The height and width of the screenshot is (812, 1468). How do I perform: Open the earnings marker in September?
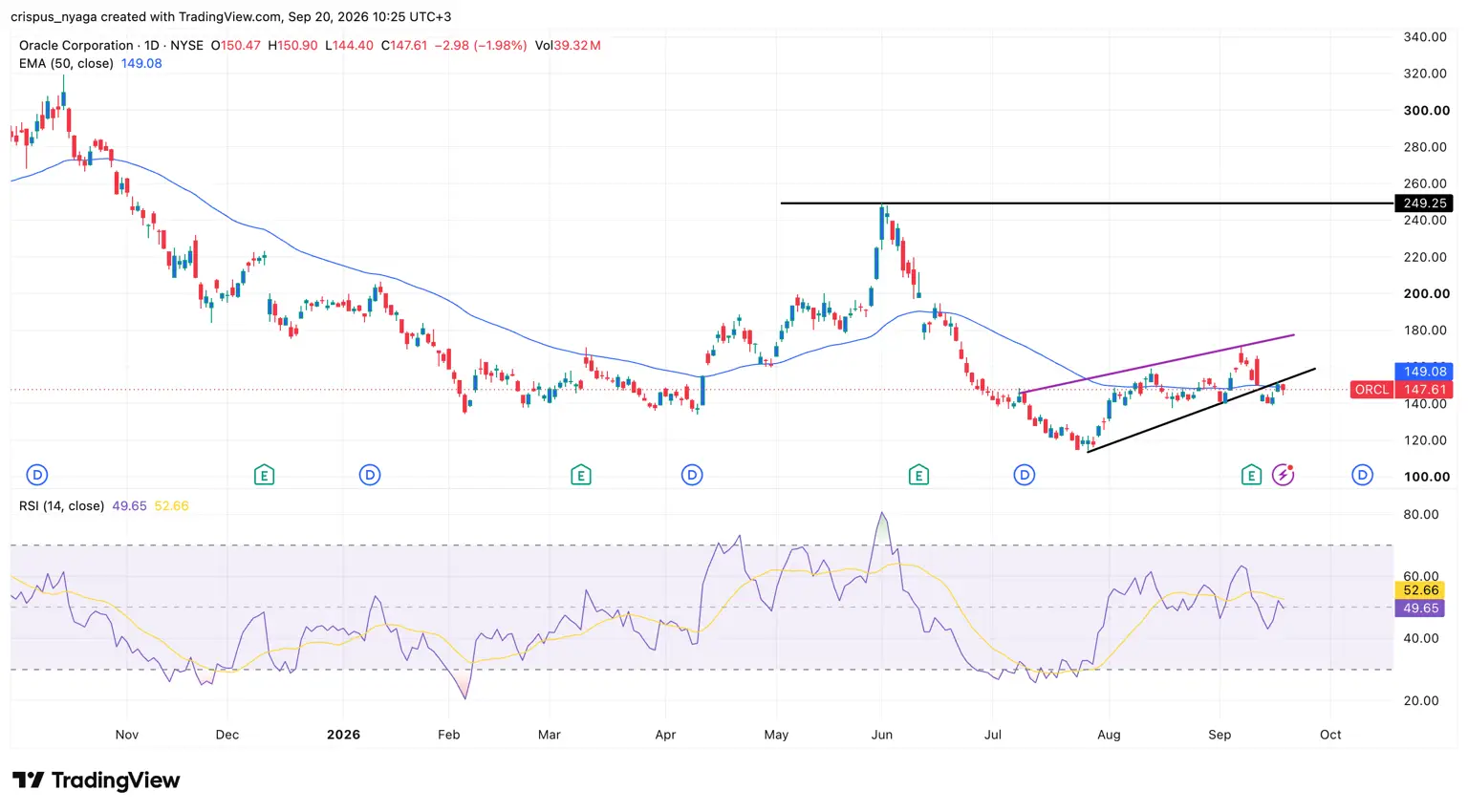(x=1251, y=475)
